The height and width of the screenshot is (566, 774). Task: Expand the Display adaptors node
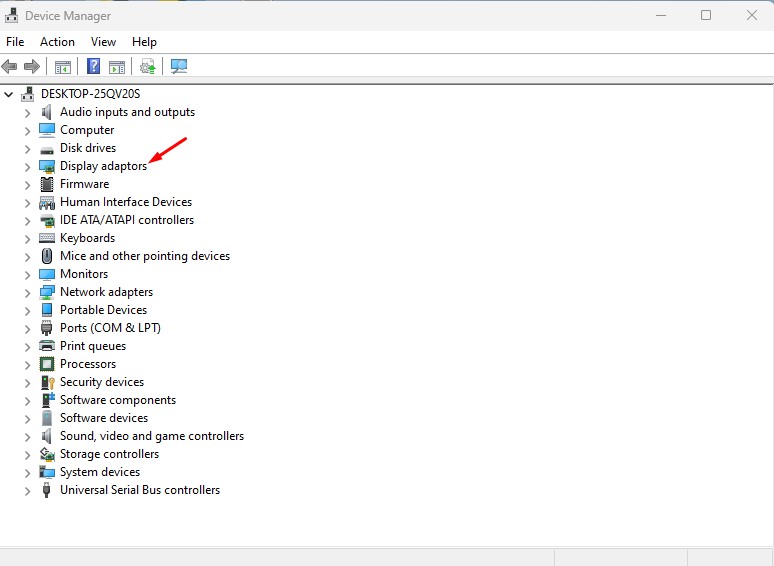pos(28,167)
